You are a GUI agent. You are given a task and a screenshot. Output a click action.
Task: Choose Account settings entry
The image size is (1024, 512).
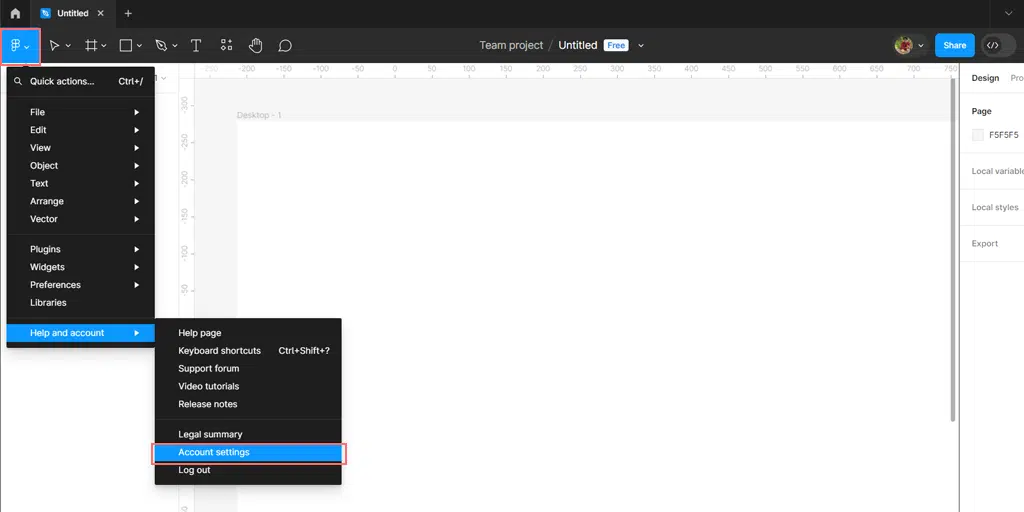248,452
